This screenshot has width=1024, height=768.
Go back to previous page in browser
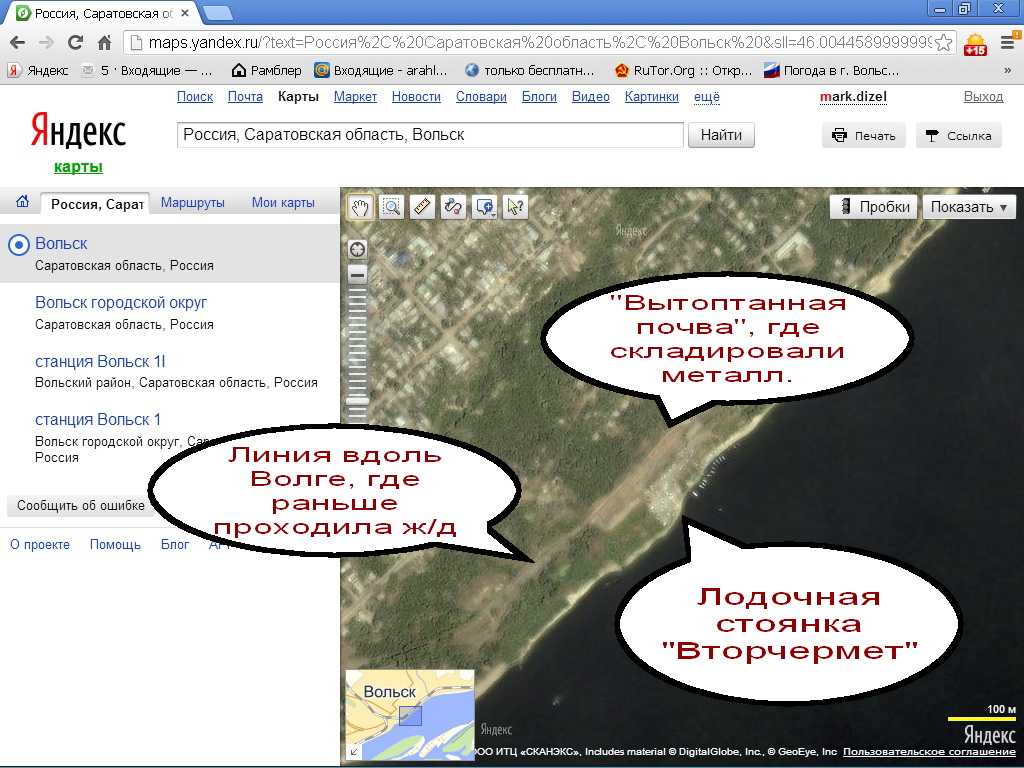pyautogui.click(x=18, y=43)
